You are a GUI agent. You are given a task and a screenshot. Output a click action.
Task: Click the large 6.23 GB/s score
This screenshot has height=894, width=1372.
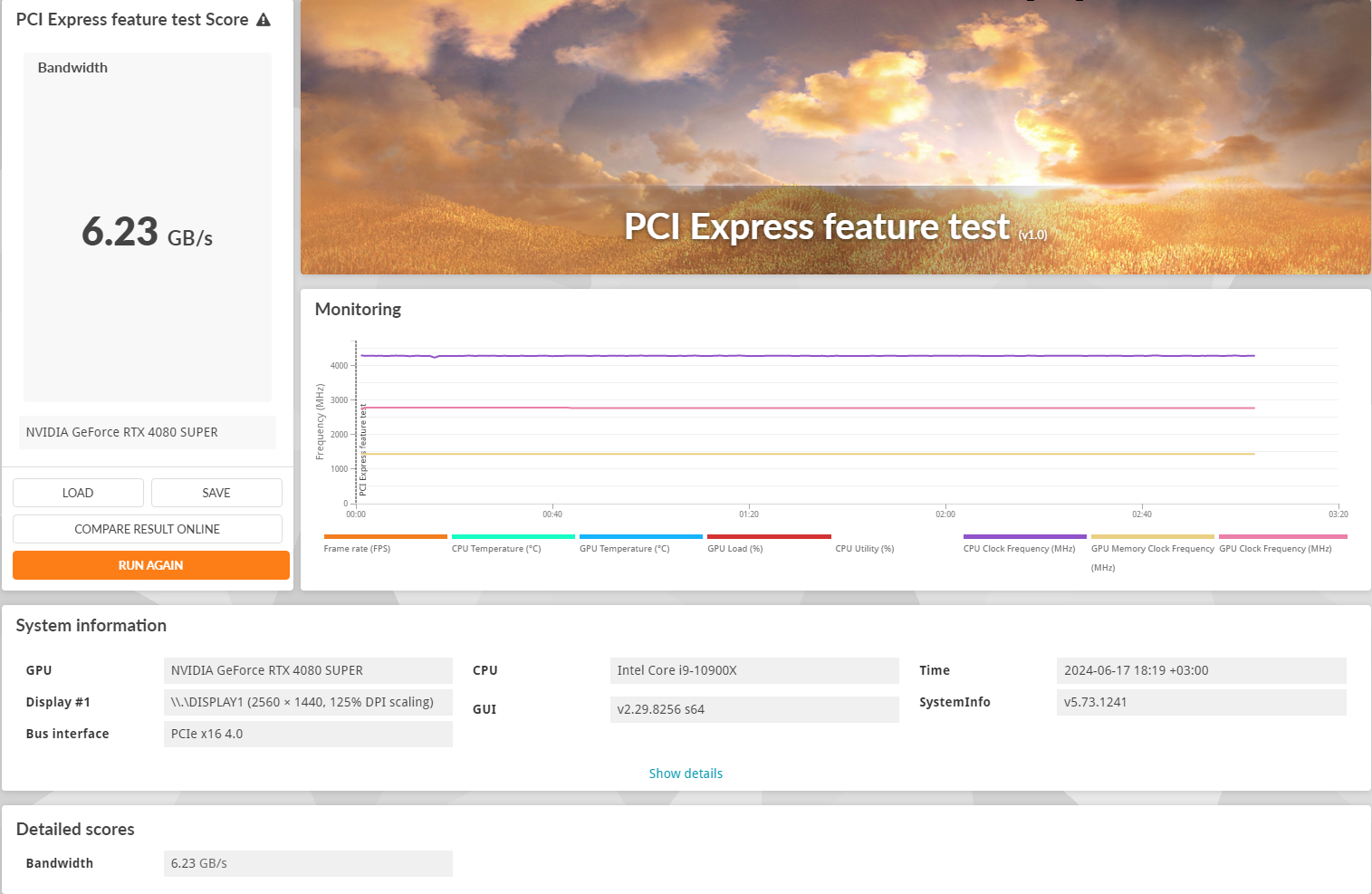(x=148, y=232)
